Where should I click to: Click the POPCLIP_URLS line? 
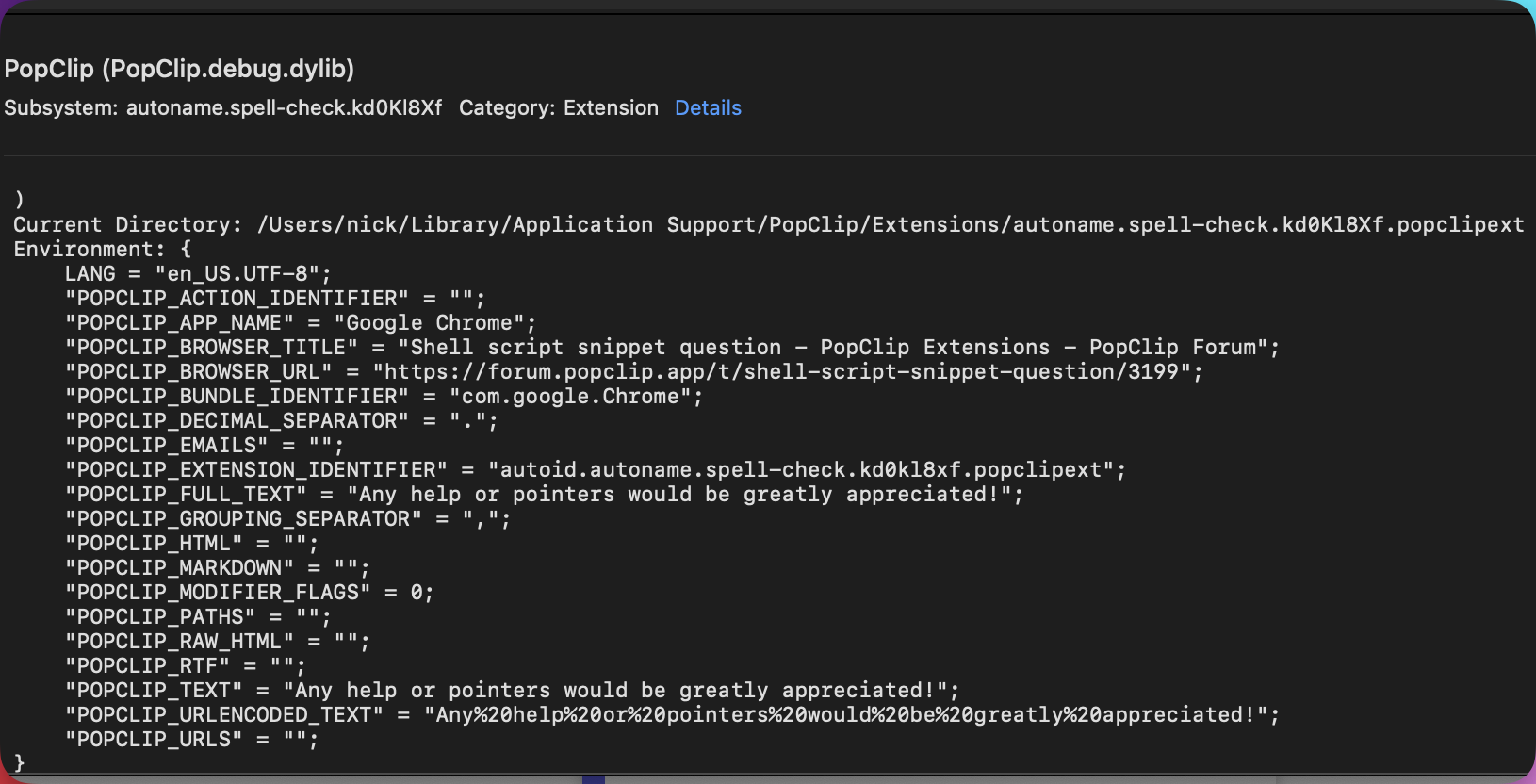click(x=191, y=739)
